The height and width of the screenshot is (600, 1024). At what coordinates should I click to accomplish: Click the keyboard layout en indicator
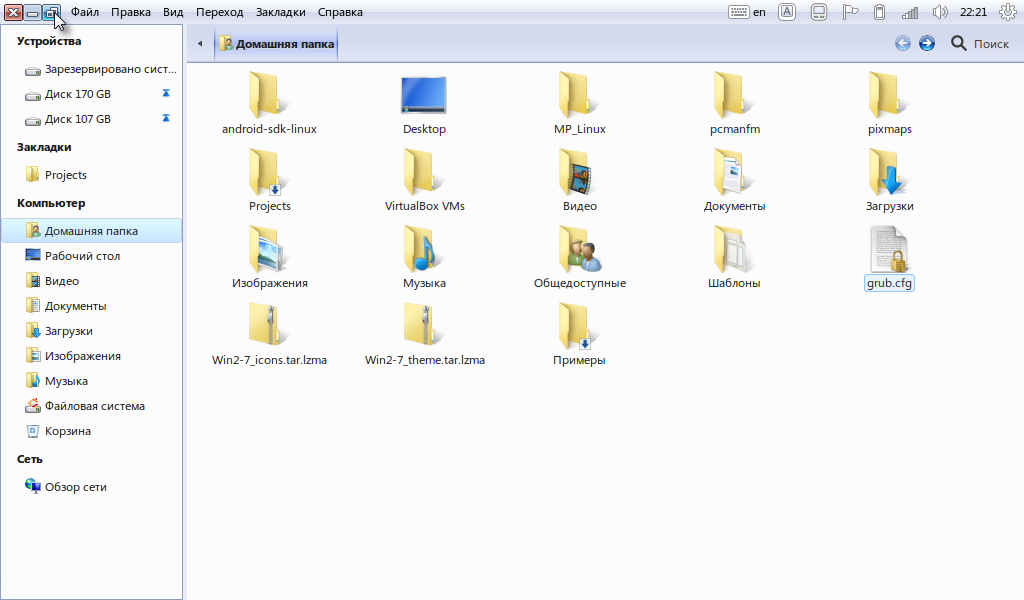[x=747, y=12]
